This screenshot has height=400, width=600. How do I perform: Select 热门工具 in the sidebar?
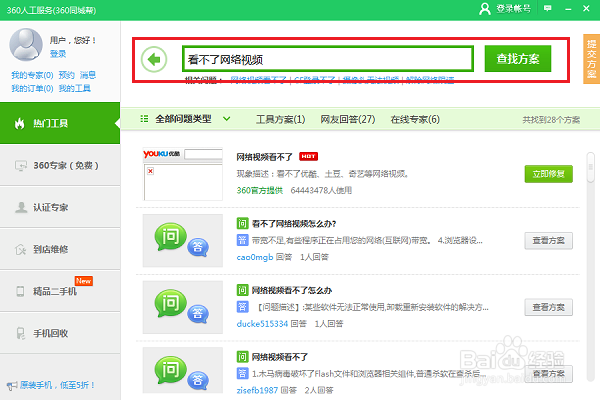(x=60, y=123)
